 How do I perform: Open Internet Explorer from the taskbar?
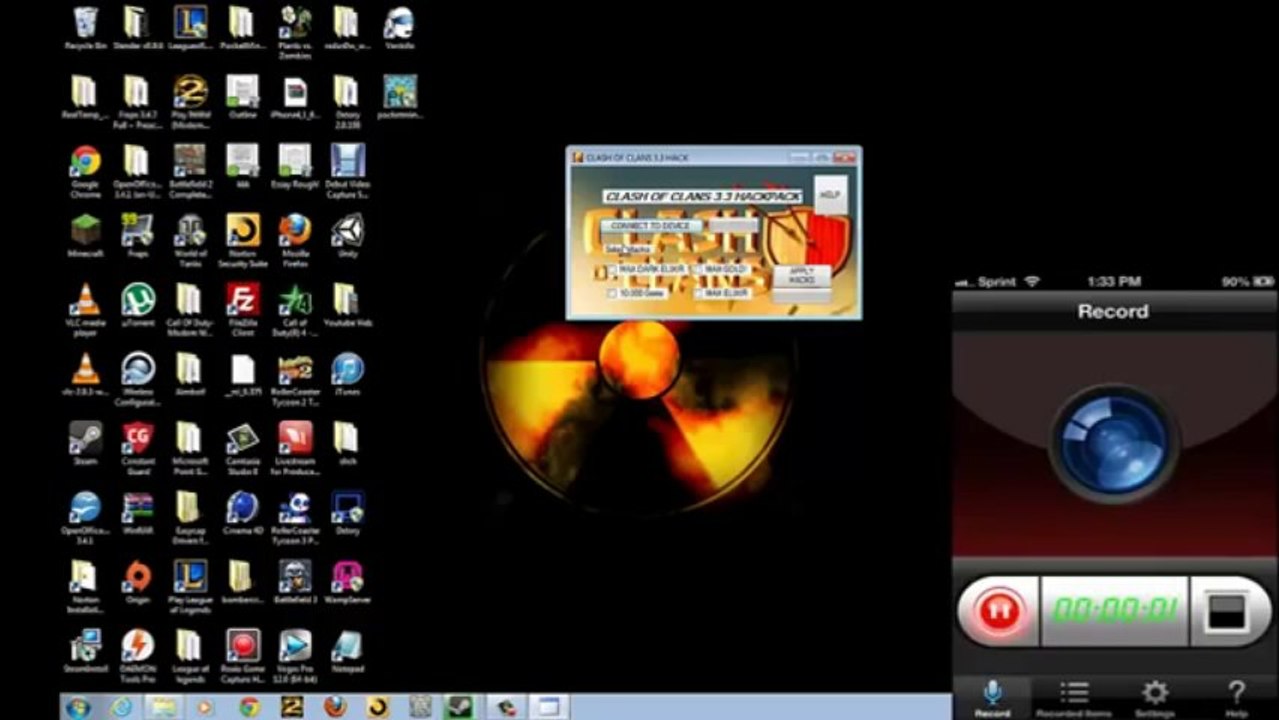tap(121, 708)
